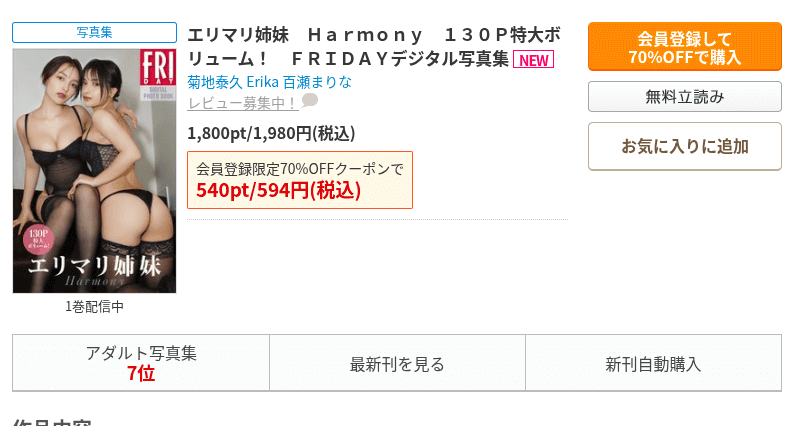The image size is (799, 426).
Task: Click the review speech bubble icon
Action: coord(310,101)
